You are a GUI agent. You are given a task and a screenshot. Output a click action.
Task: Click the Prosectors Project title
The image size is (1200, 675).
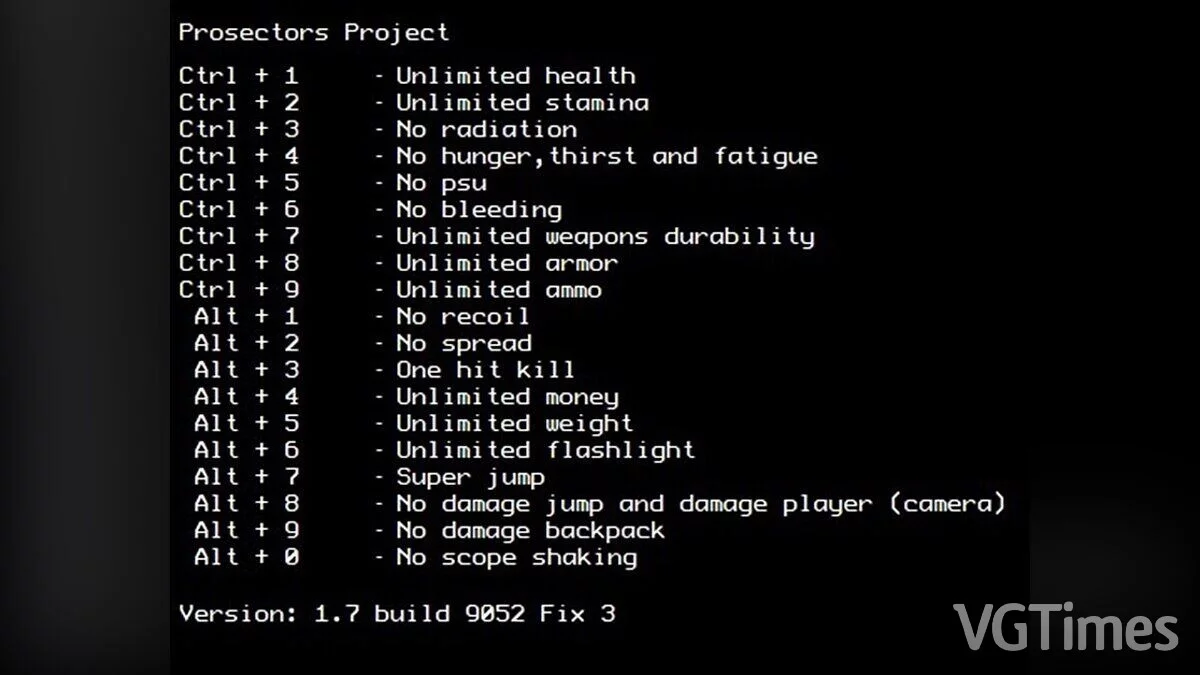point(314,33)
